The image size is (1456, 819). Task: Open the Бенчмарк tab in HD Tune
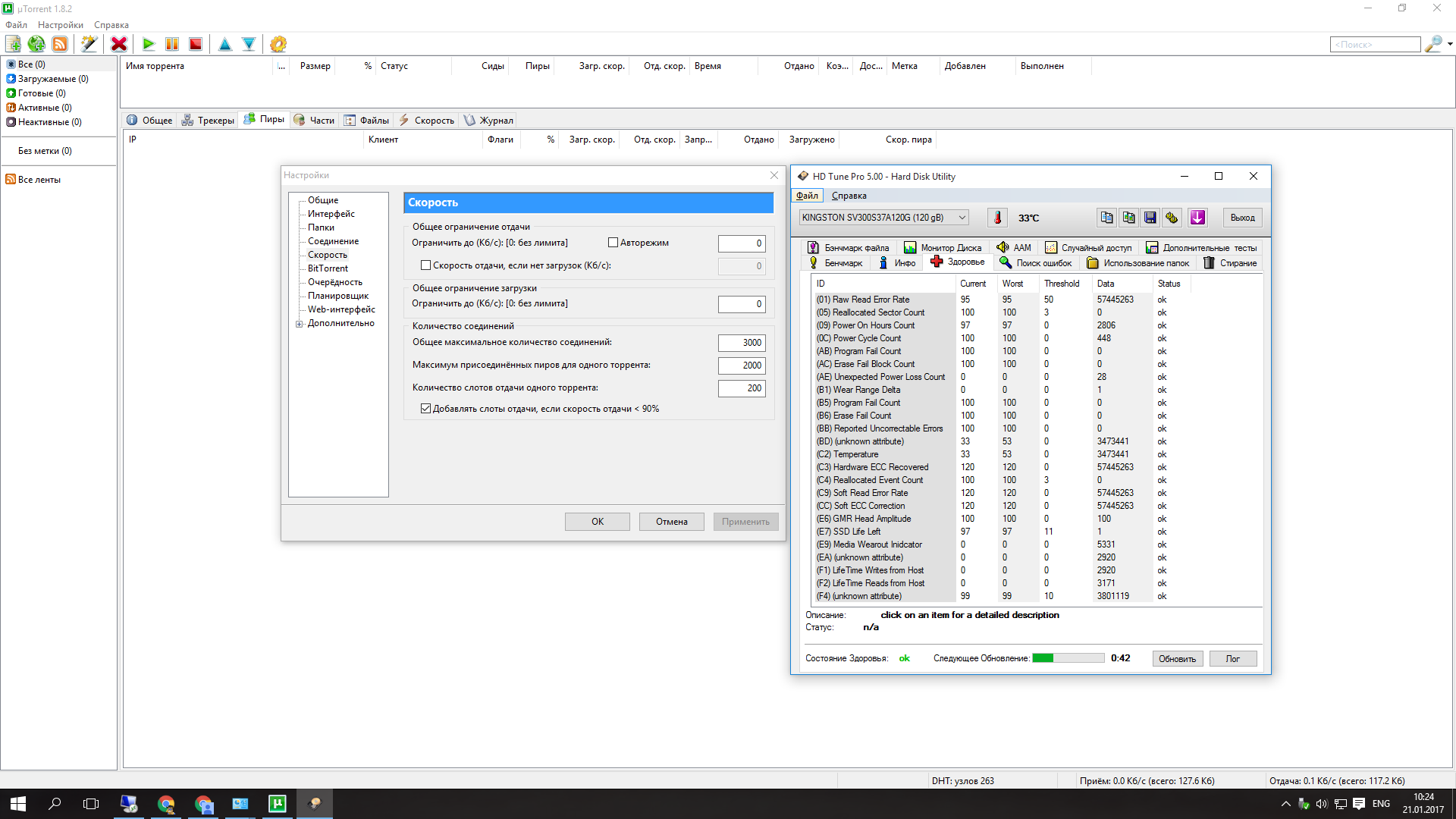pyautogui.click(x=836, y=263)
